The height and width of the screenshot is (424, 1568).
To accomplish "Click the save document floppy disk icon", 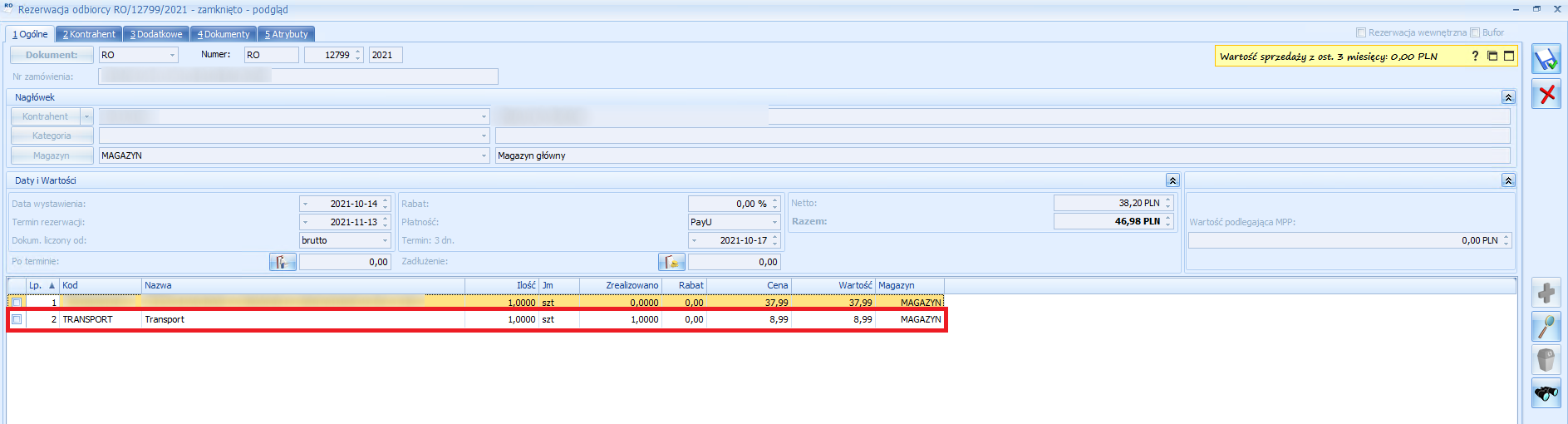I will (1546, 60).
